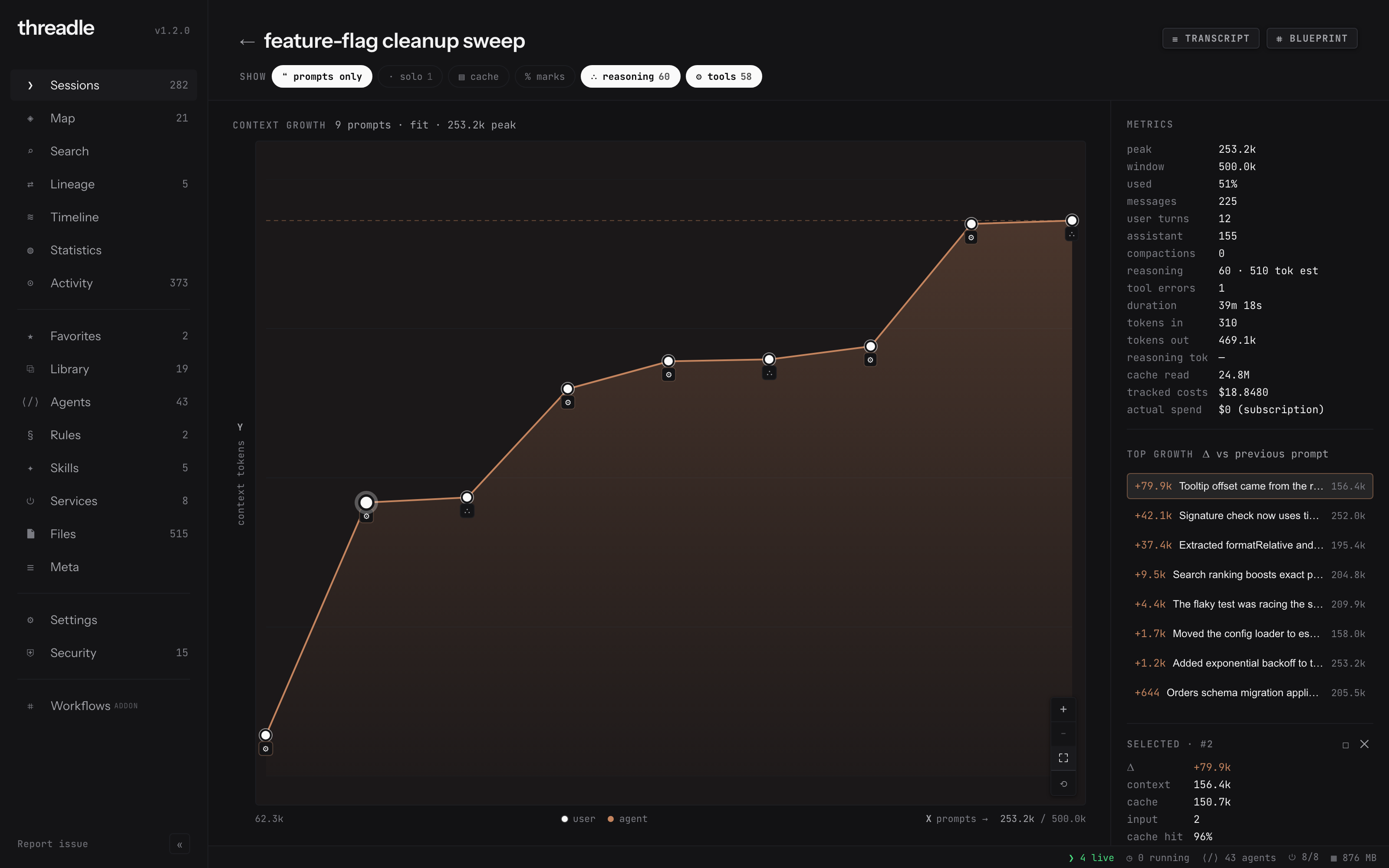Click the '0 running' status bar entry
The height and width of the screenshot is (868, 1389).
pyautogui.click(x=1158, y=858)
